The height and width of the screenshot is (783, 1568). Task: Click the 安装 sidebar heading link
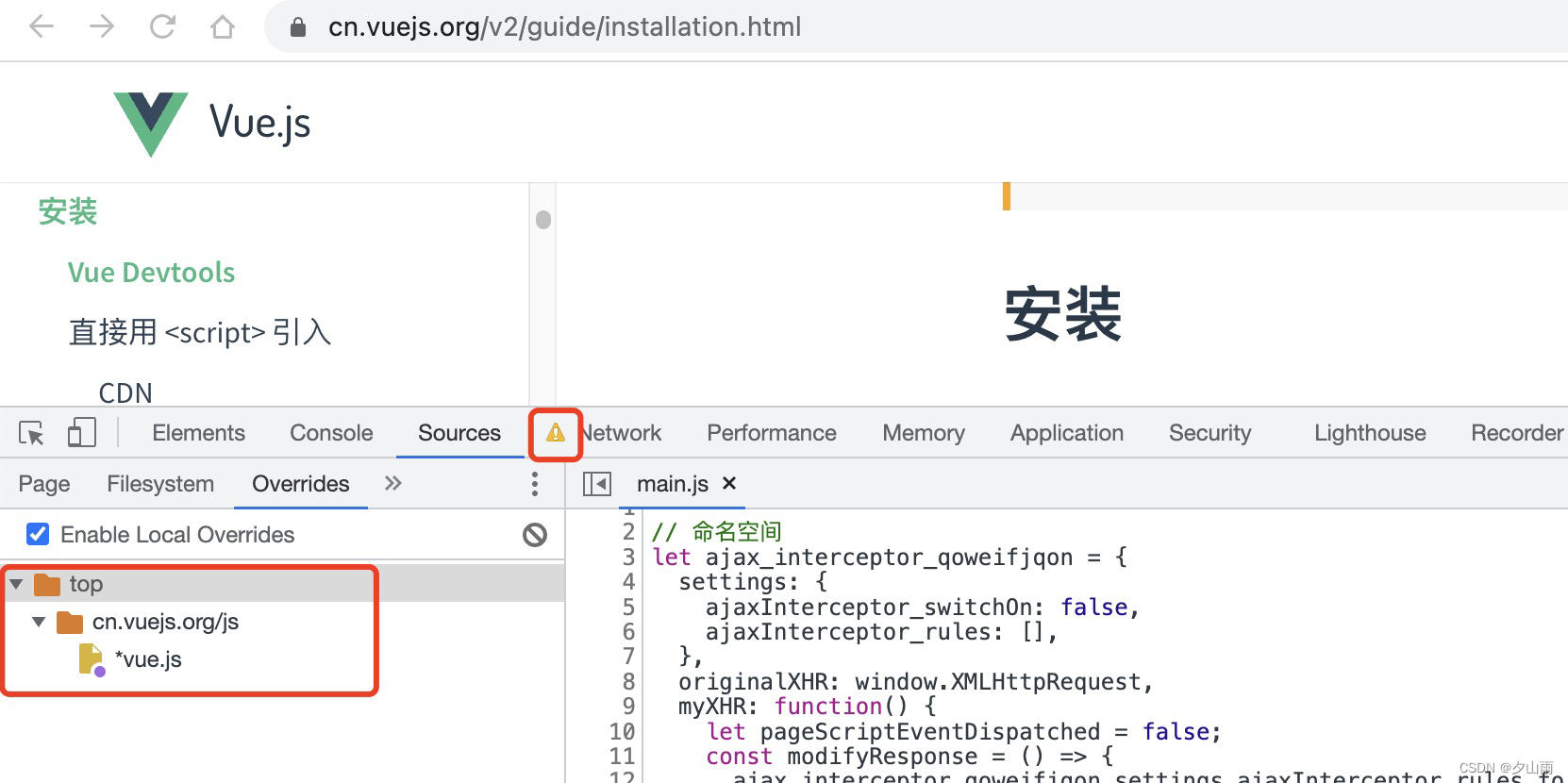click(68, 211)
